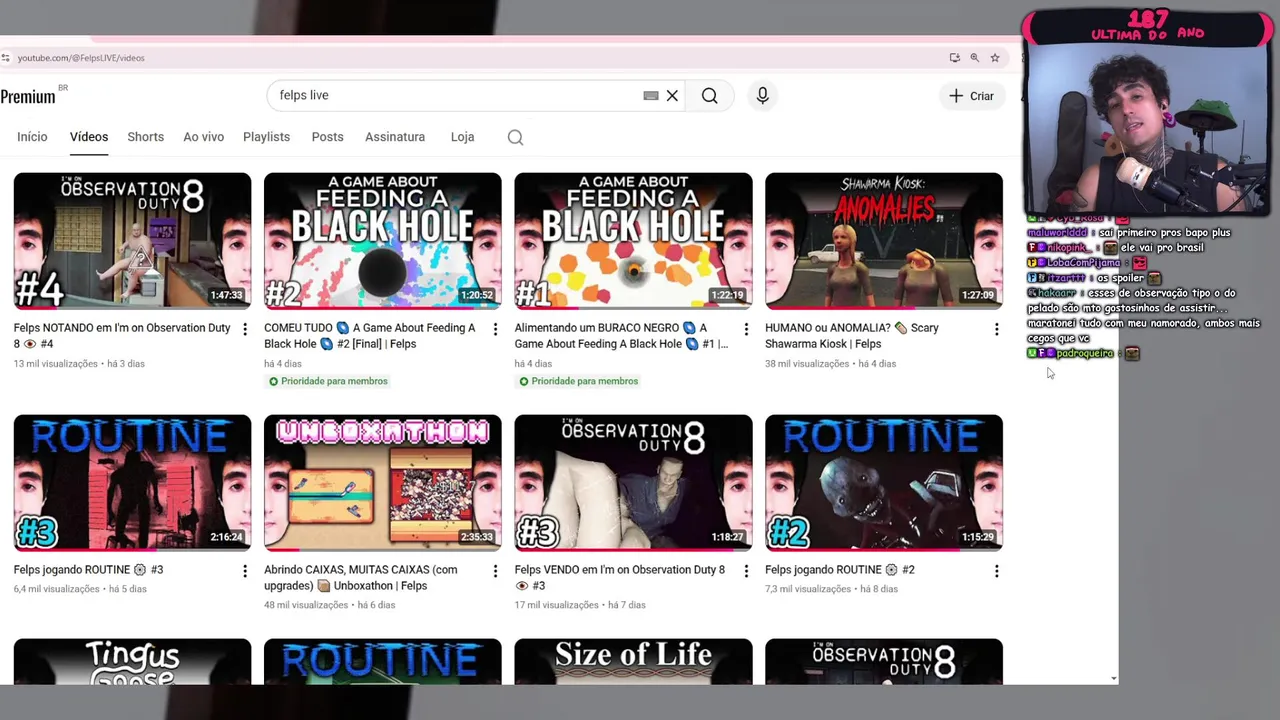Image resolution: width=1280 pixels, height=720 pixels.
Task: Open the Início tab
Action: pyautogui.click(x=32, y=137)
